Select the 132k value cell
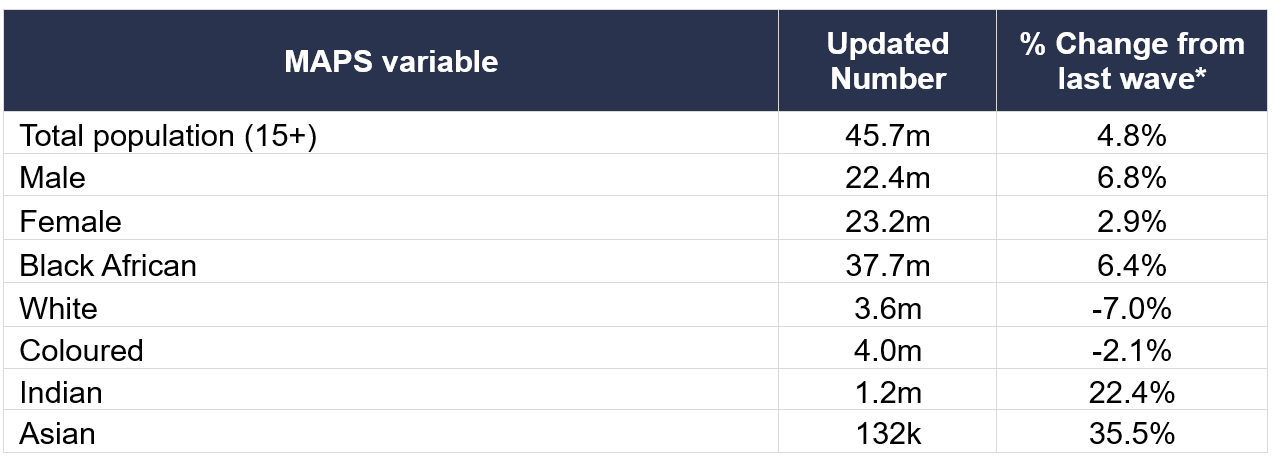Viewport: 1275px width, 462px height. pos(887,435)
